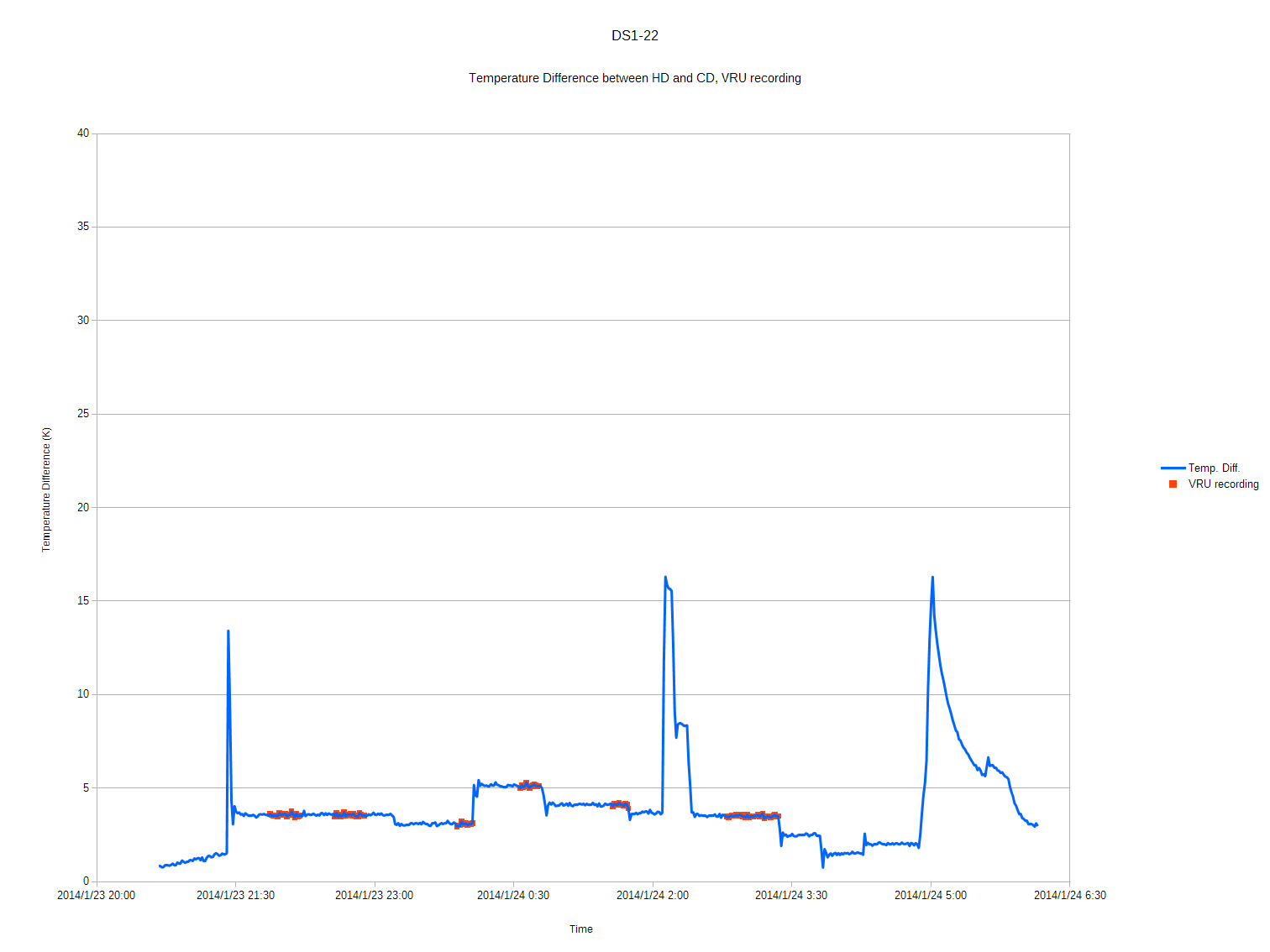Viewport: 1270px width, 952px height.
Task: Click the 2014/1/23 20:00 x-axis label
Action: (x=96, y=896)
